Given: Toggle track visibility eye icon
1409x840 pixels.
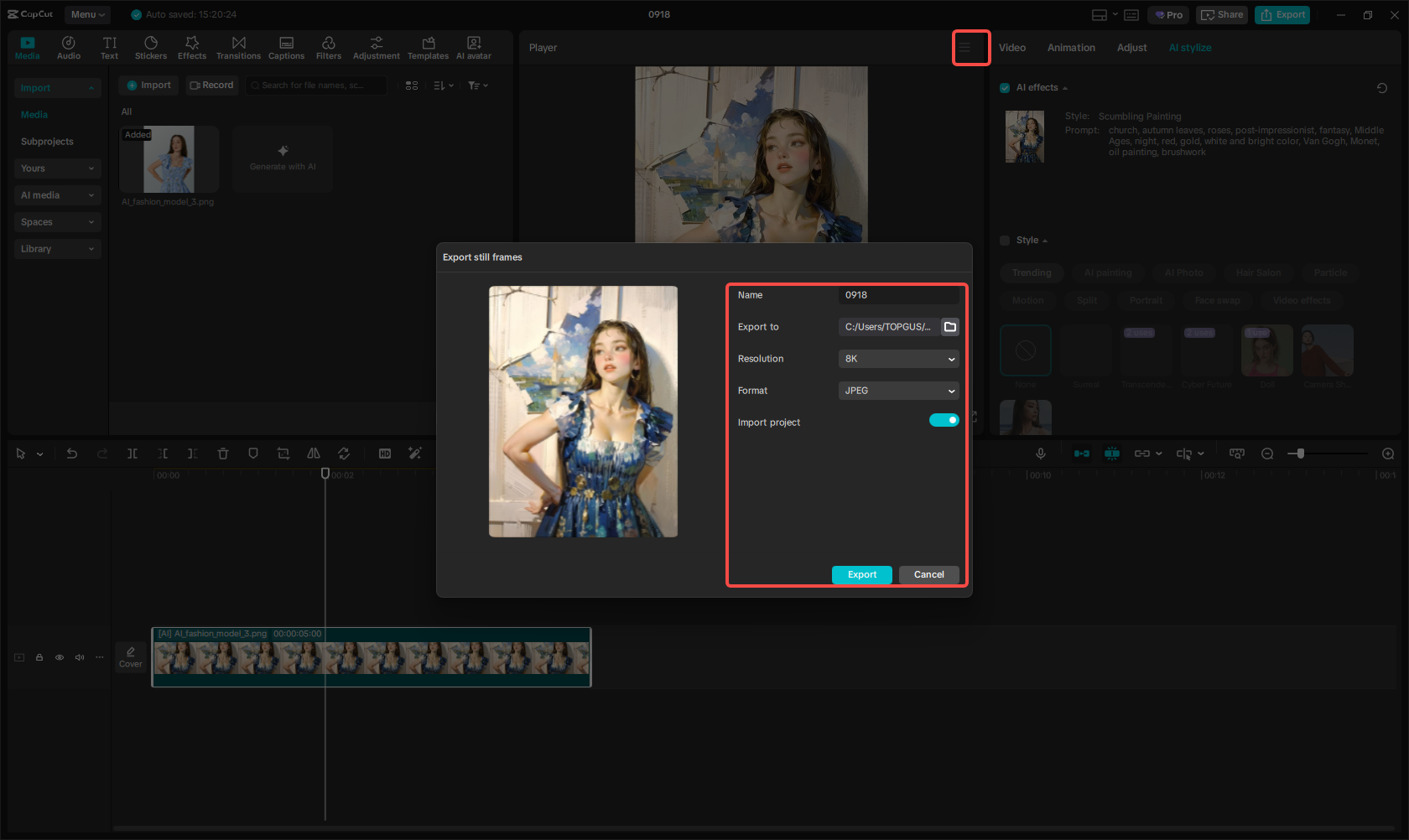Looking at the screenshot, I should click(x=60, y=657).
